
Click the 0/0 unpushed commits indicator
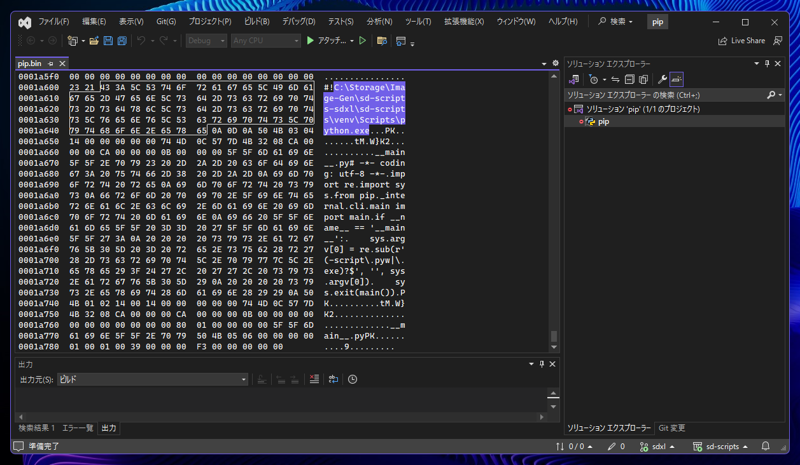pos(574,446)
